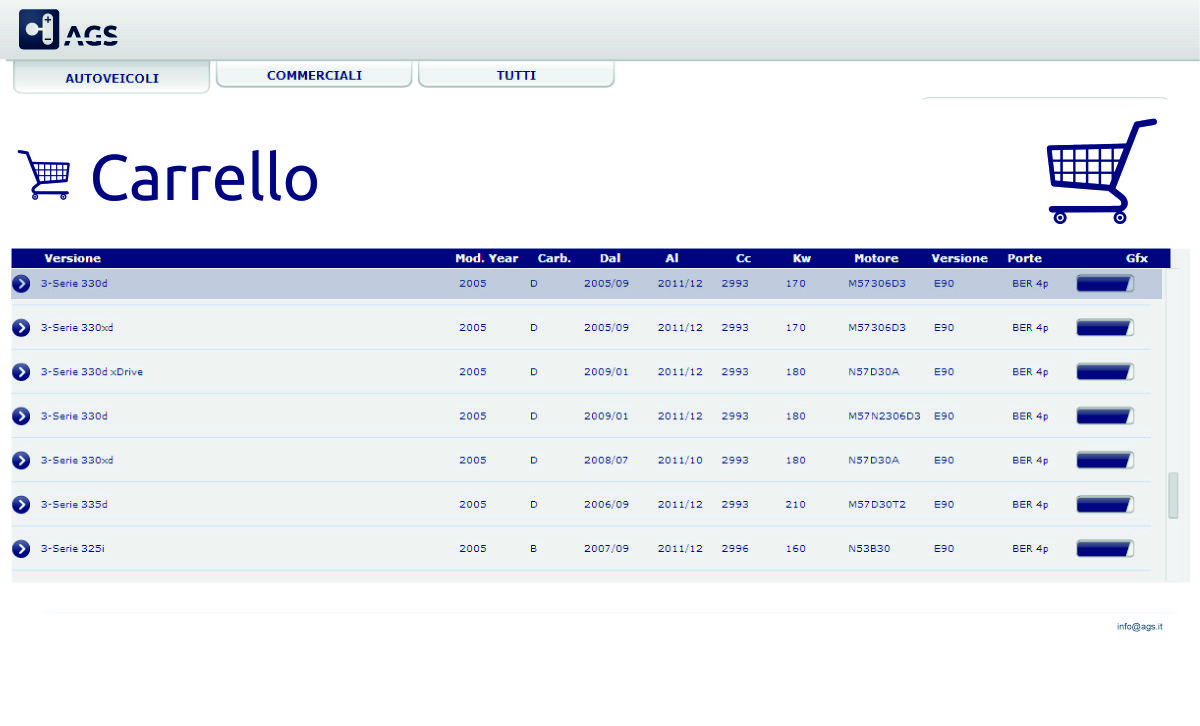The width and height of the screenshot is (1200, 726).
Task: Open arrow icon for 3-Serie 330d 170 kW row
Action: coord(21,284)
